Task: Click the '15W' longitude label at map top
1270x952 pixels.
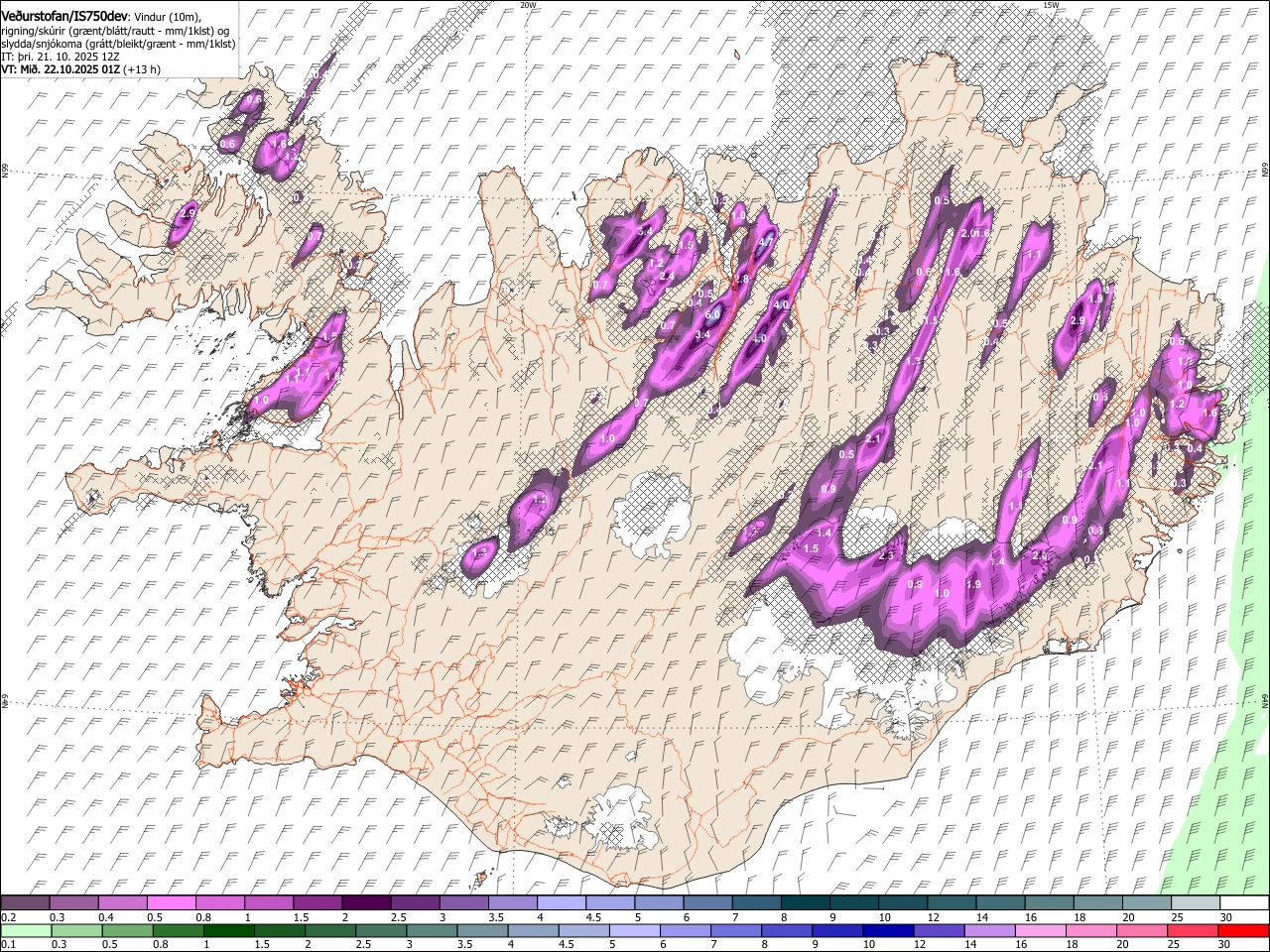Action: [x=1051, y=5]
